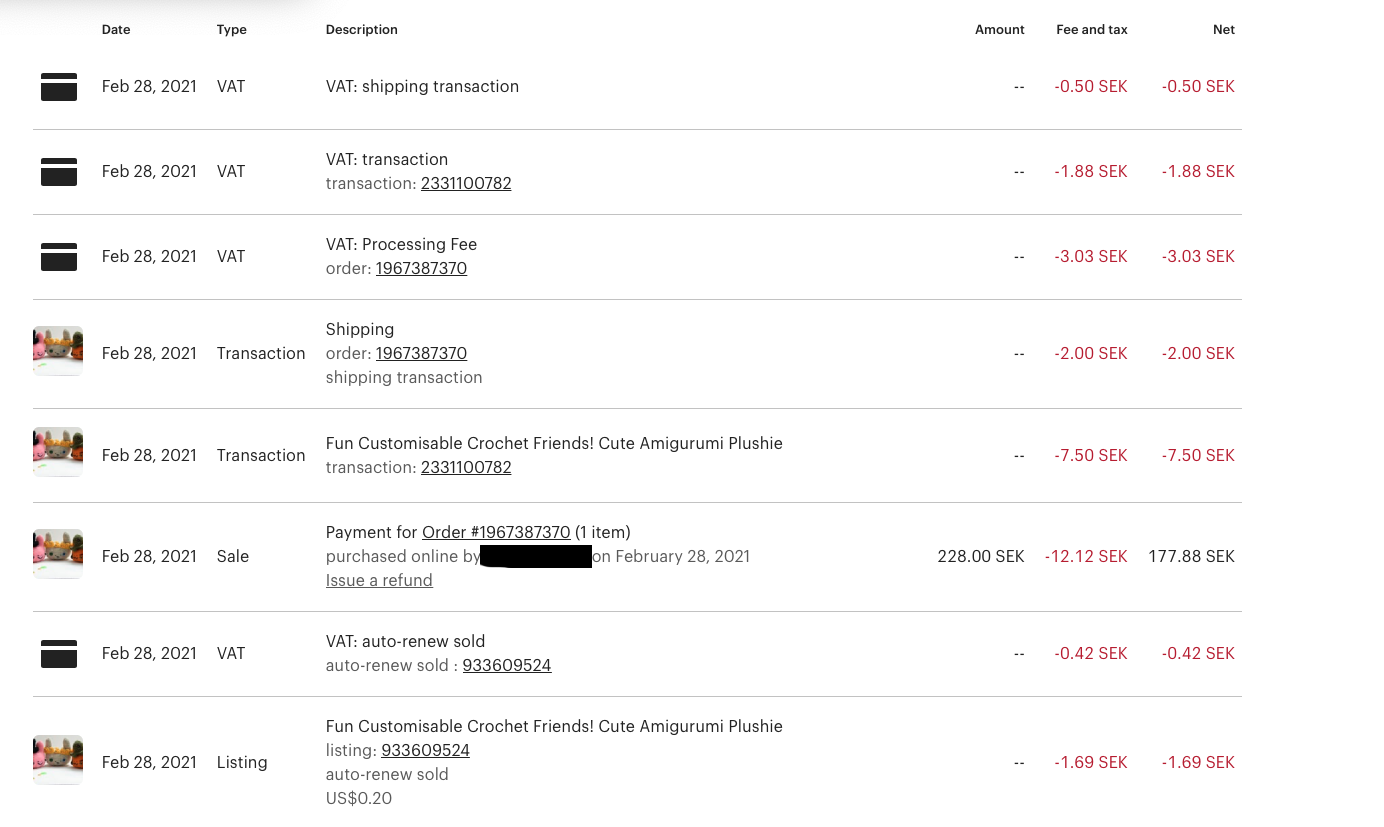Open plushie thumbnail in Sale row
The image size is (1384, 827).
click(58, 554)
